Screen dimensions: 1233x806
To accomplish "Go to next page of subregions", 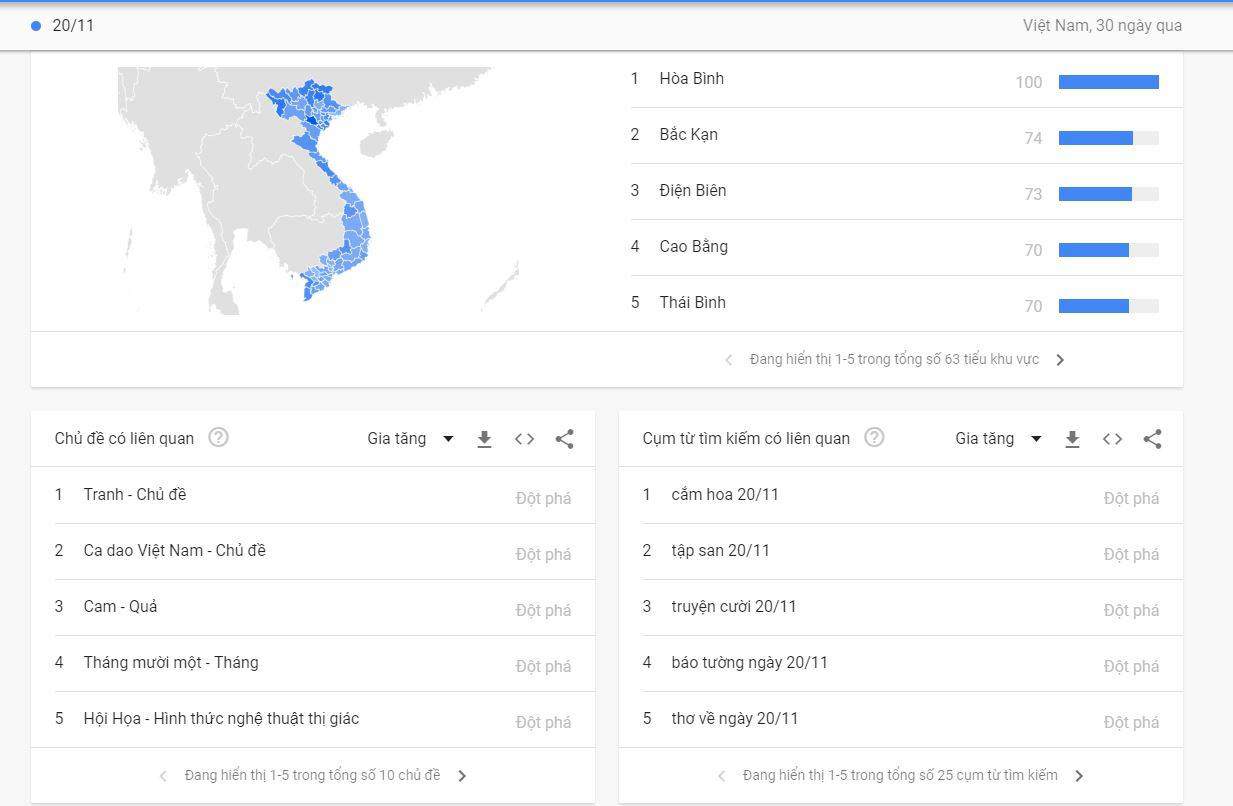I will 1060,360.
